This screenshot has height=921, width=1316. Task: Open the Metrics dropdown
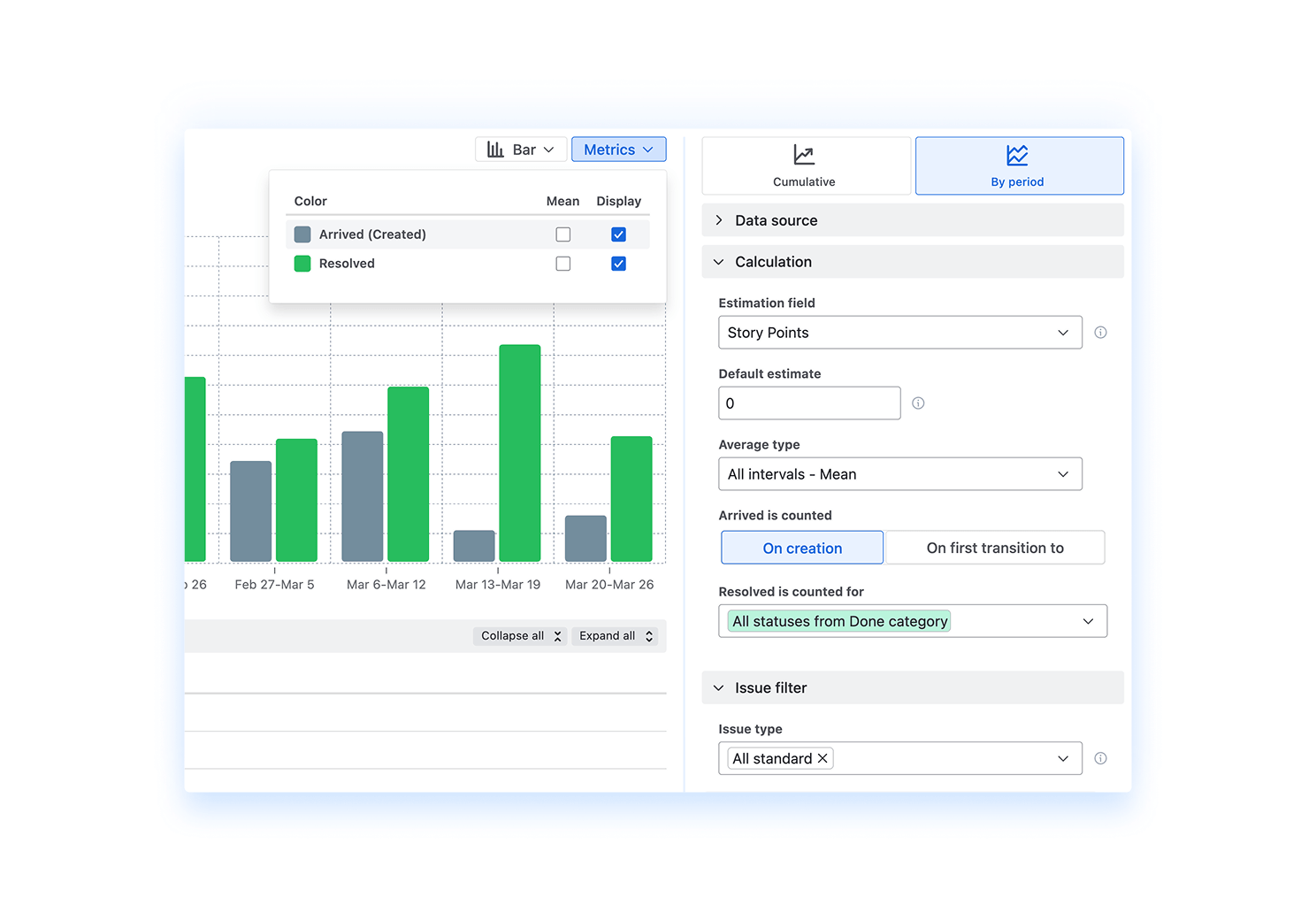[618, 150]
